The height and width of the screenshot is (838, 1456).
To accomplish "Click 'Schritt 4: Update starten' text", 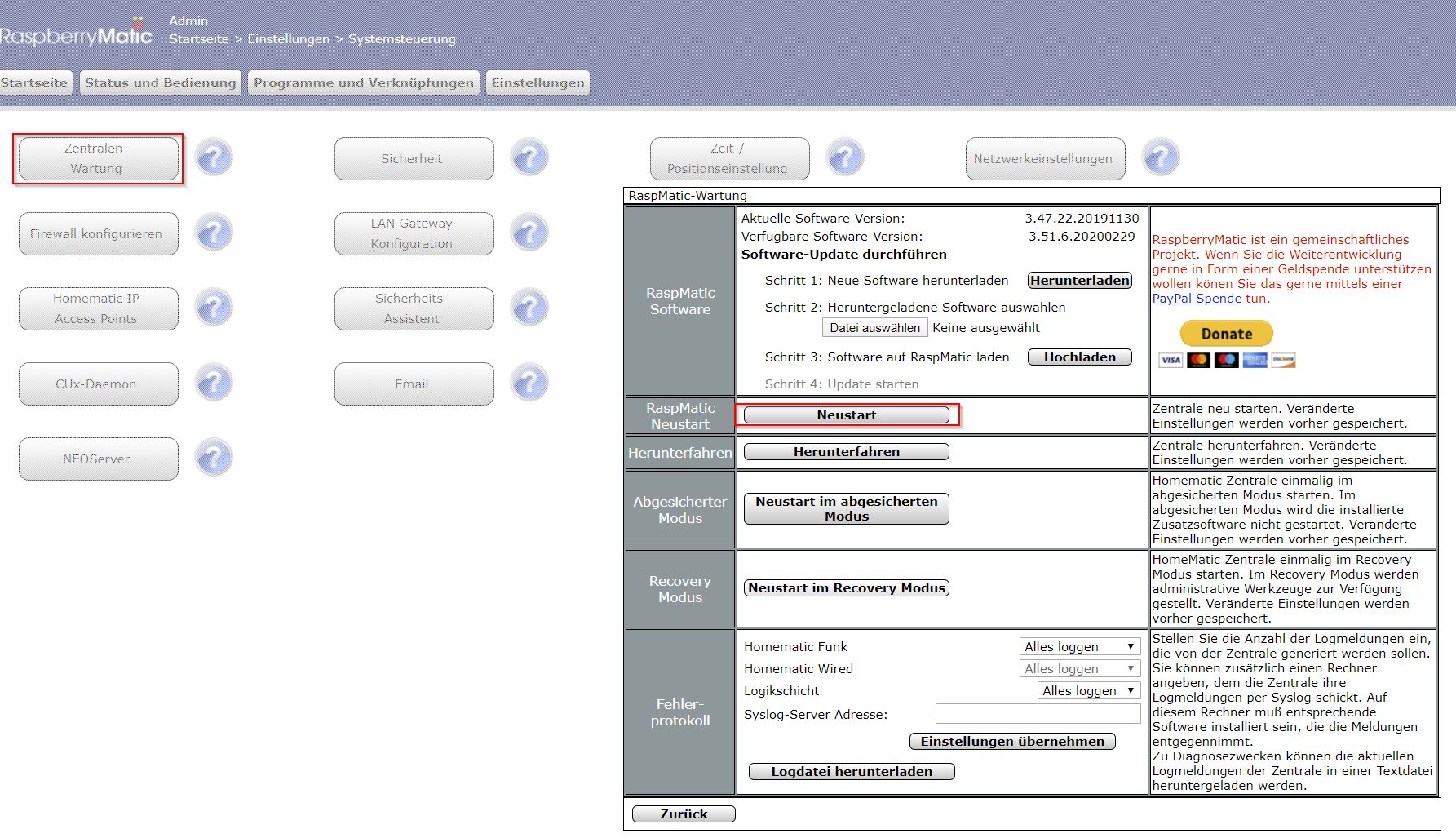I will pyautogui.click(x=842, y=384).
